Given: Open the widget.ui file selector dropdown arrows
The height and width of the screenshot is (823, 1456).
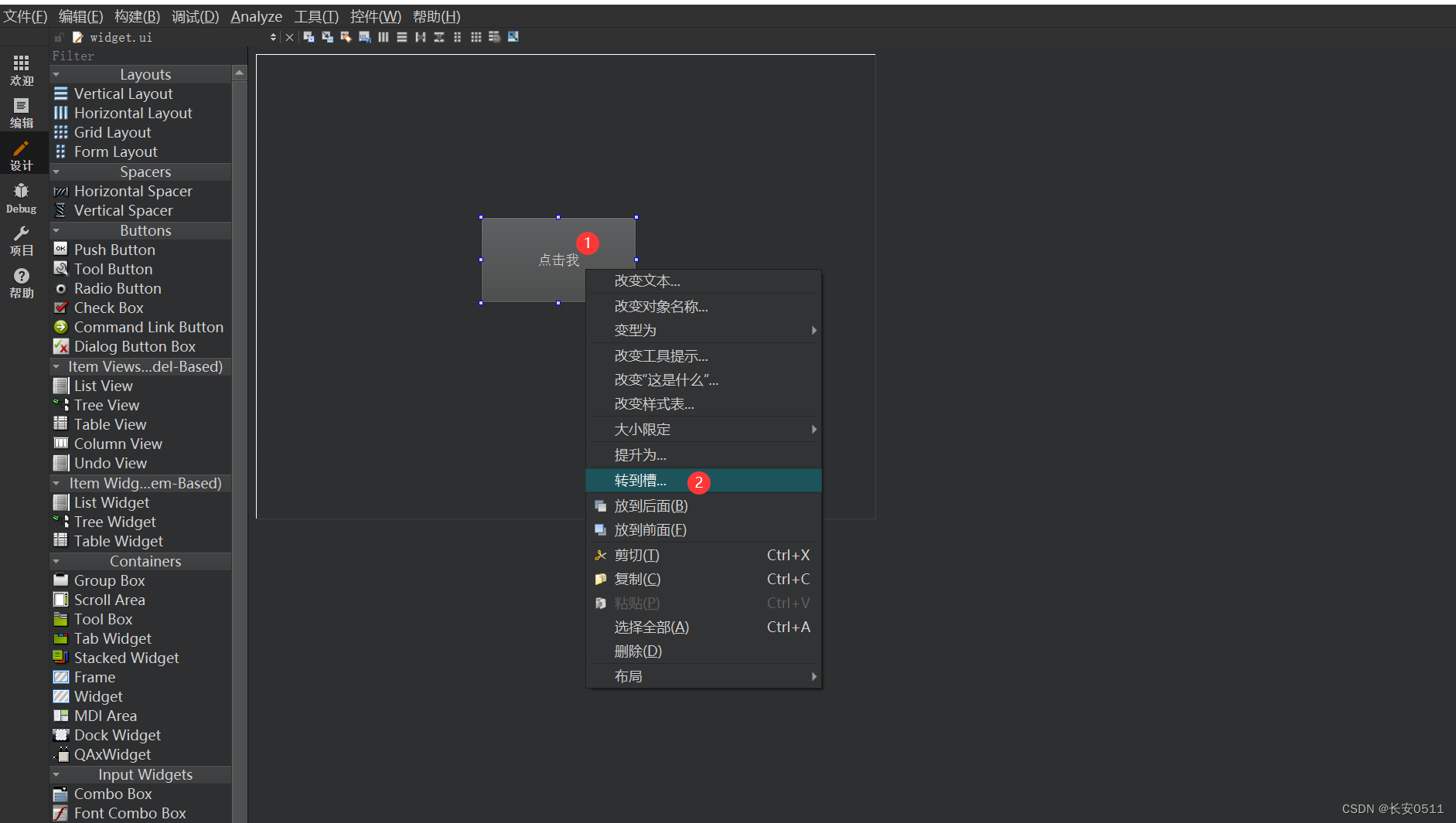Looking at the screenshot, I should (x=273, y=37).
